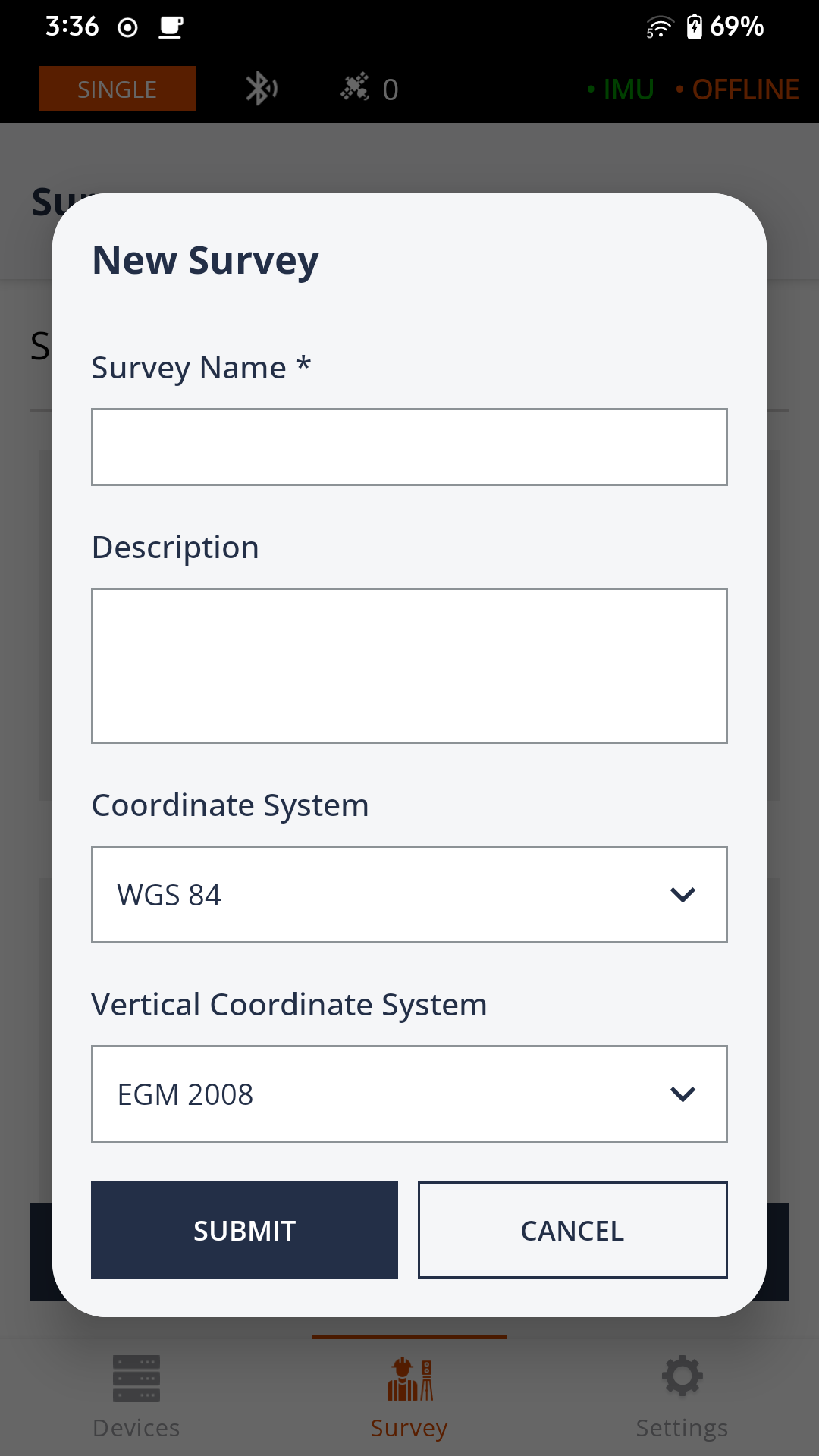Screen dimensions: 819x1456
Task: Tap the OFFLINE status indicator
Action: click(737, 89)
